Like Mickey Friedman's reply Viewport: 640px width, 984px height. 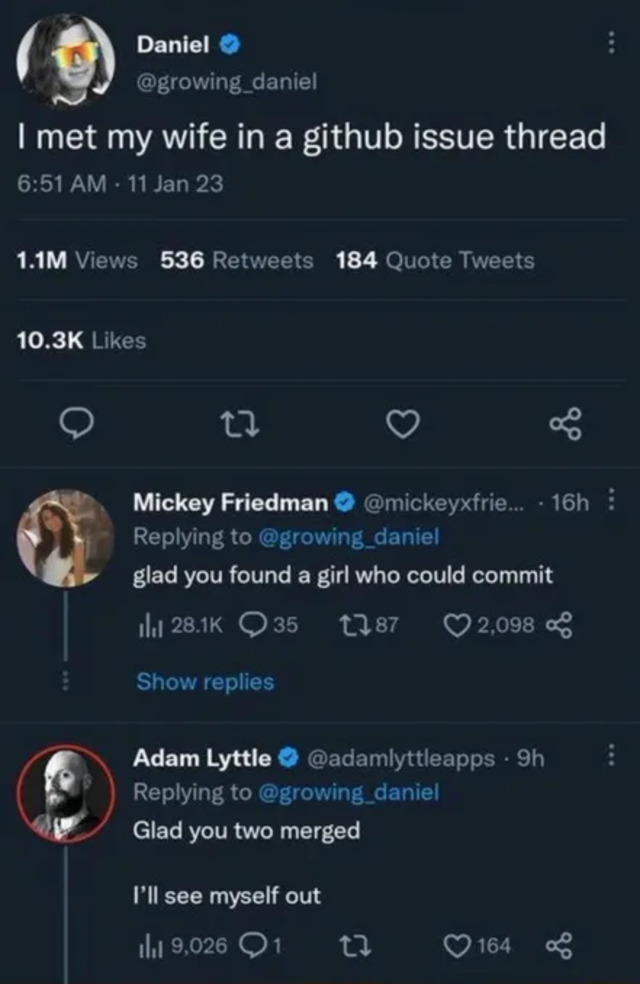pos(459,626)
